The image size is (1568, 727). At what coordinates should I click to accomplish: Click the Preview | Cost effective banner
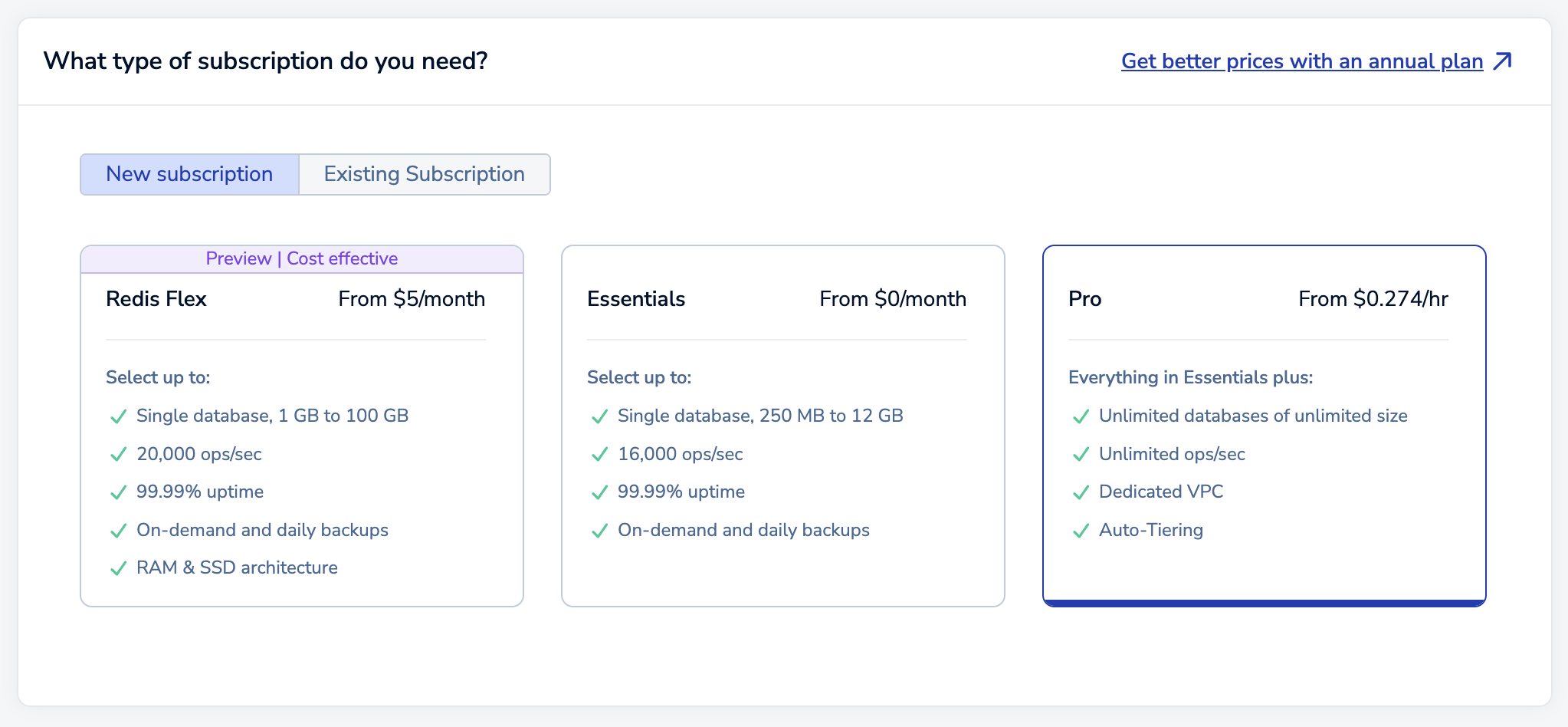point(302,259)
